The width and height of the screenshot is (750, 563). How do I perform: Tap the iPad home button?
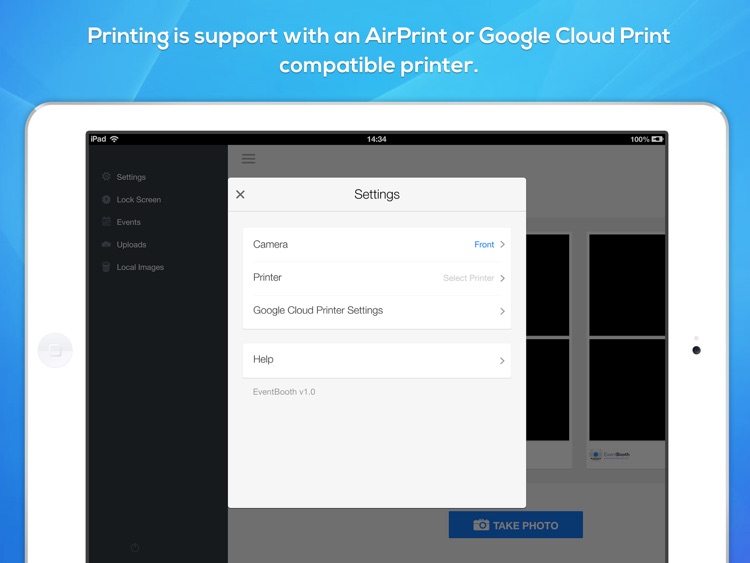coord(55,350)
